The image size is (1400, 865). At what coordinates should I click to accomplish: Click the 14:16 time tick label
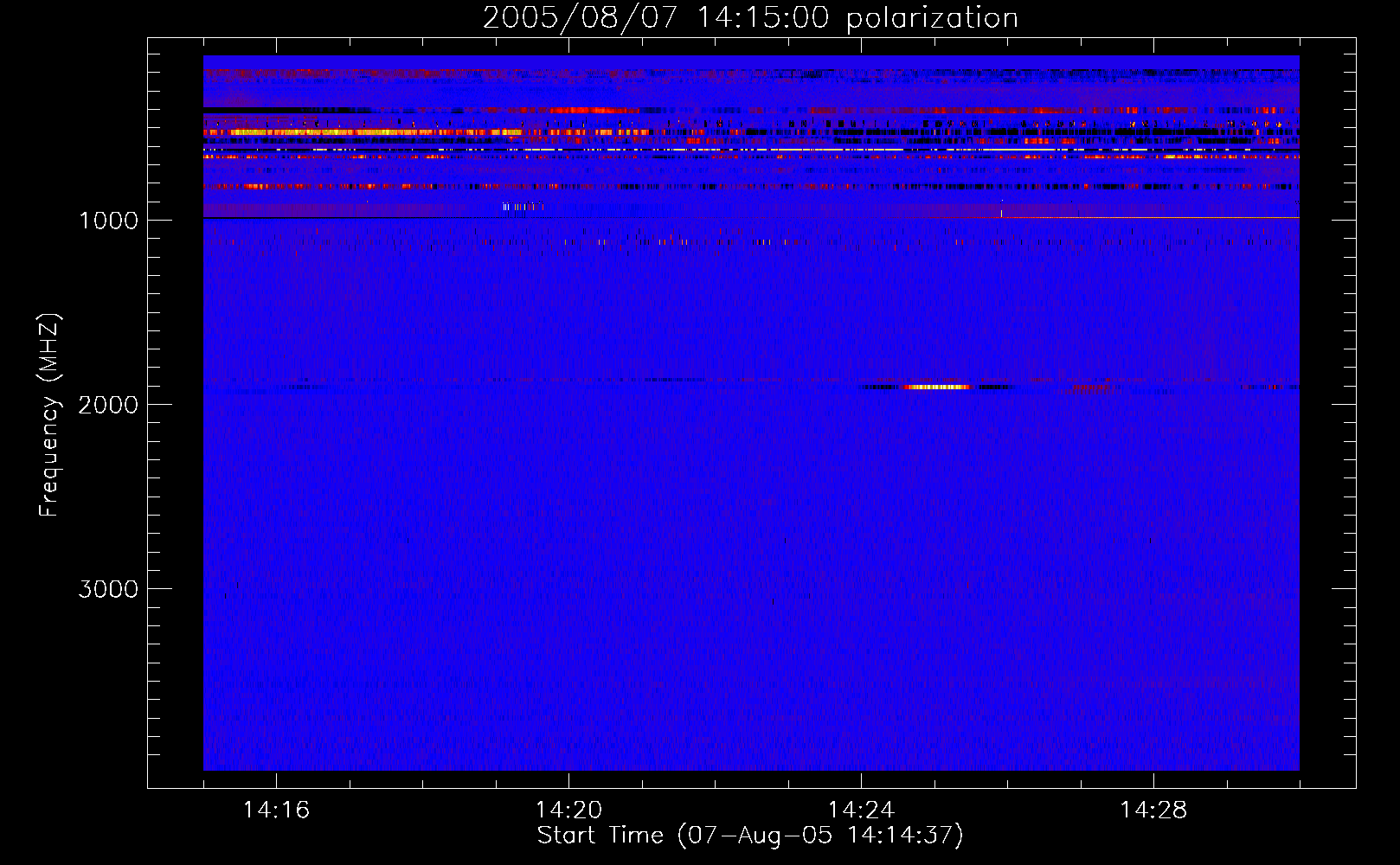[x=276, y=810]
